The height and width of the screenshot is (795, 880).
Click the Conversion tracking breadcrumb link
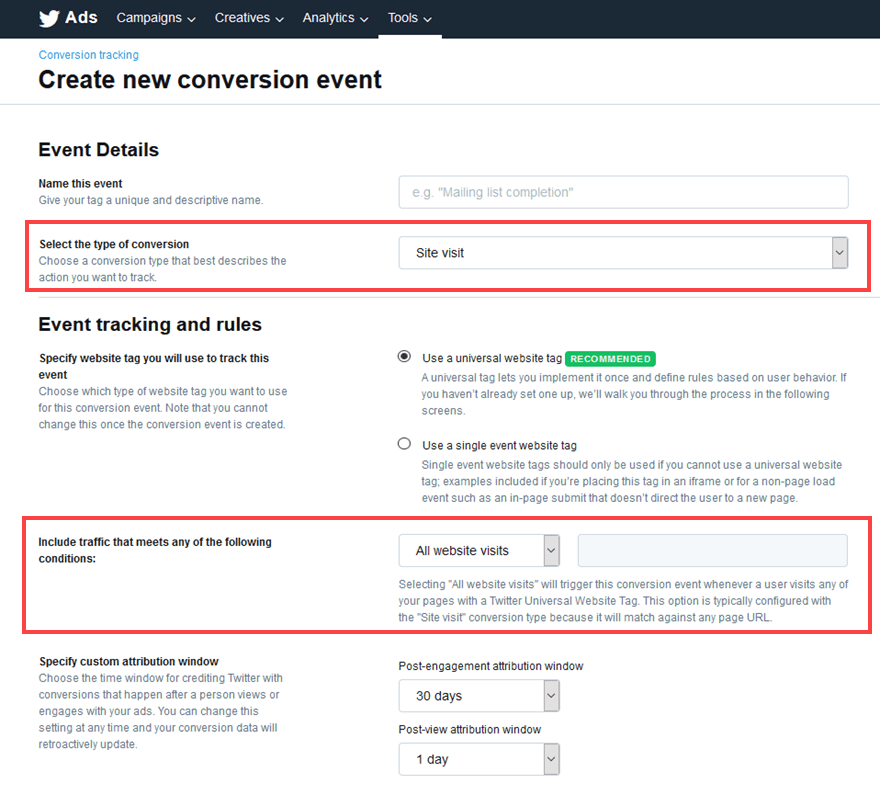pyautogui.click(x=89, y=55)
